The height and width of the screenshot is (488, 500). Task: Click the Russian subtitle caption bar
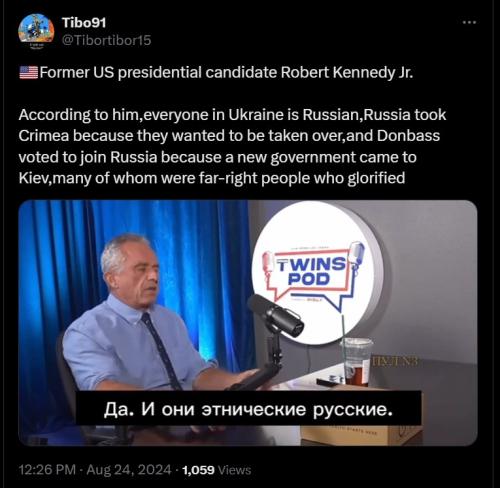click(248, 409)
